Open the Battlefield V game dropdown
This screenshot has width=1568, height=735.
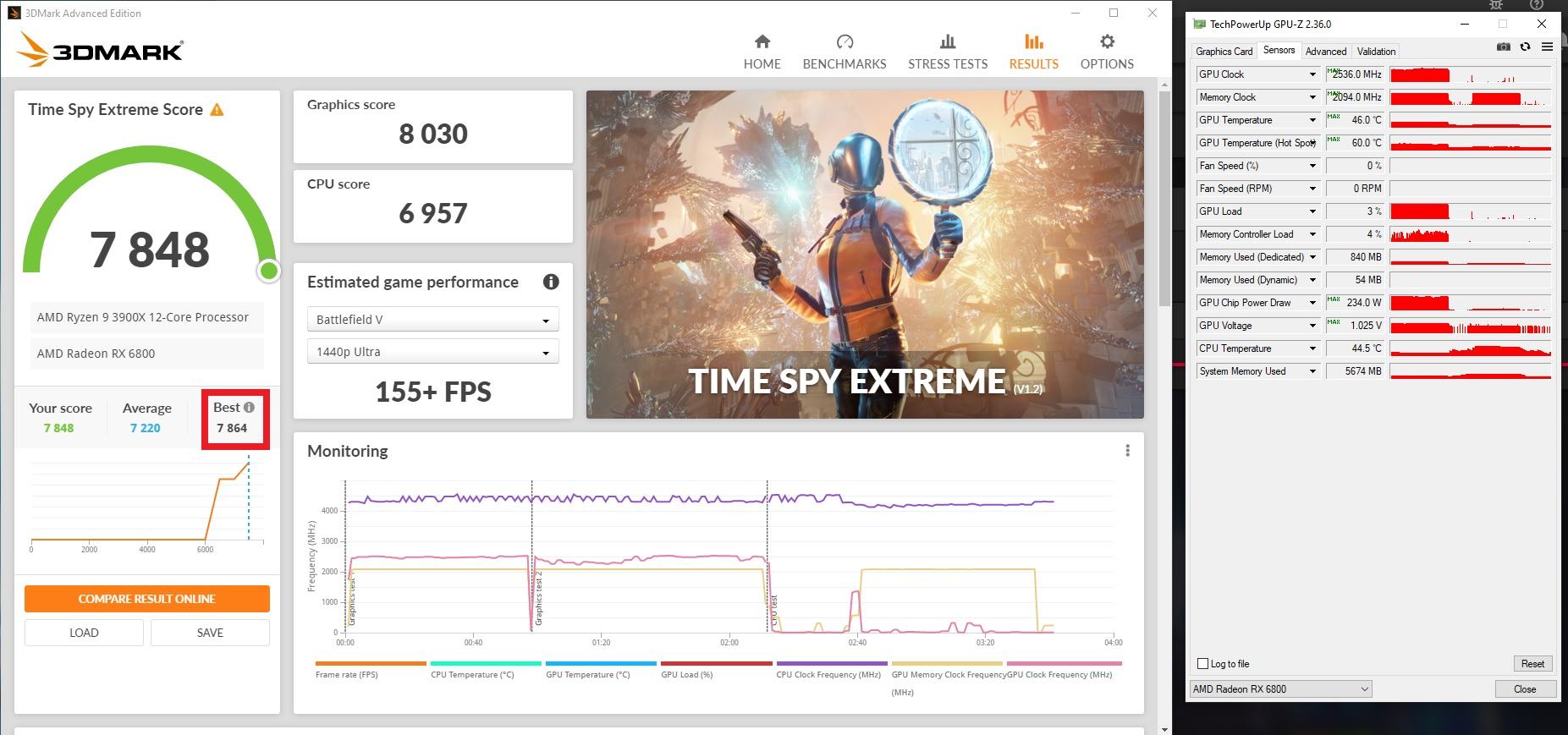(432, 320)
